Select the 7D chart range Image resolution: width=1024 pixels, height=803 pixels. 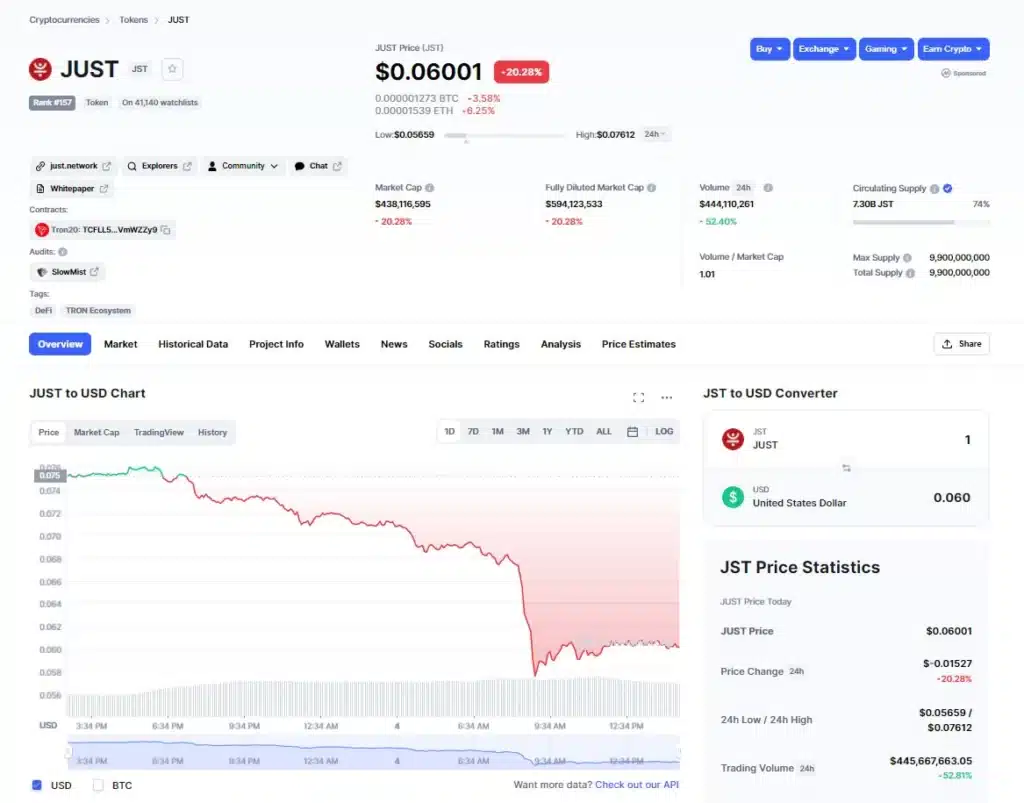click(x=473, y=432)
